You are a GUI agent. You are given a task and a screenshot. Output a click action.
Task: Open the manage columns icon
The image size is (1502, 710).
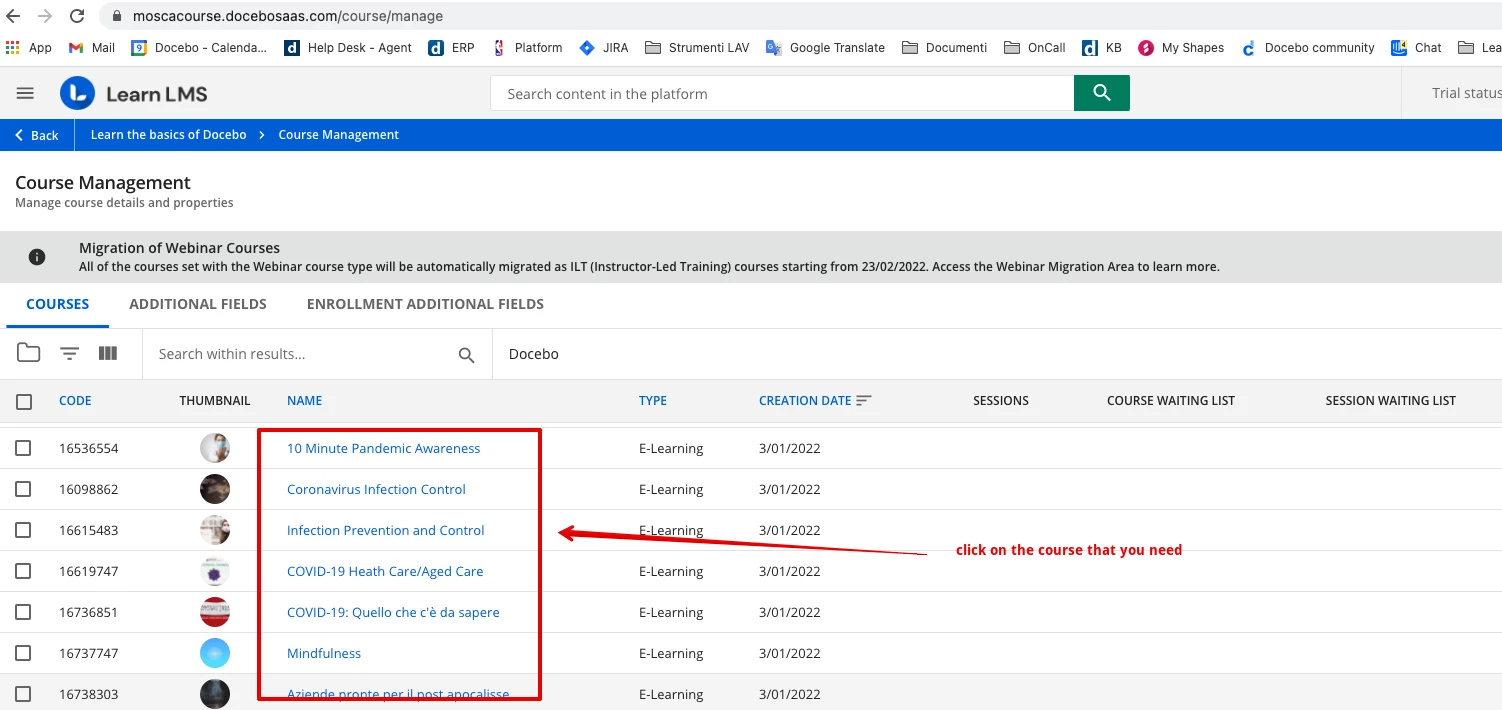click(x=108, y=353)
